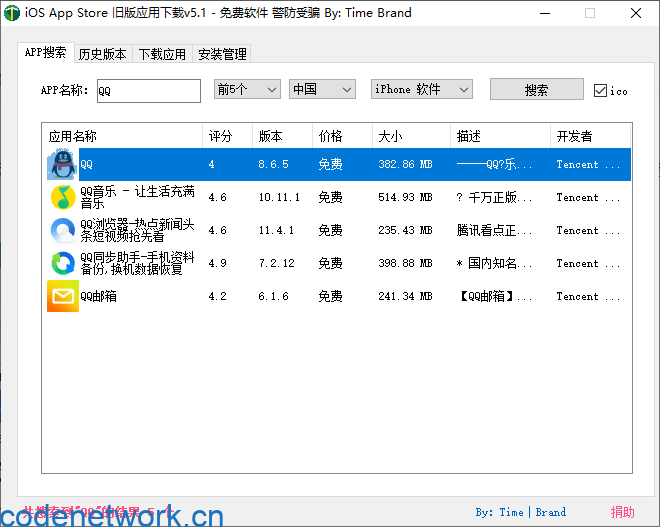Switch to the 安装管理 tab
This screenshot has width=660, height=527.
point(222,54)
